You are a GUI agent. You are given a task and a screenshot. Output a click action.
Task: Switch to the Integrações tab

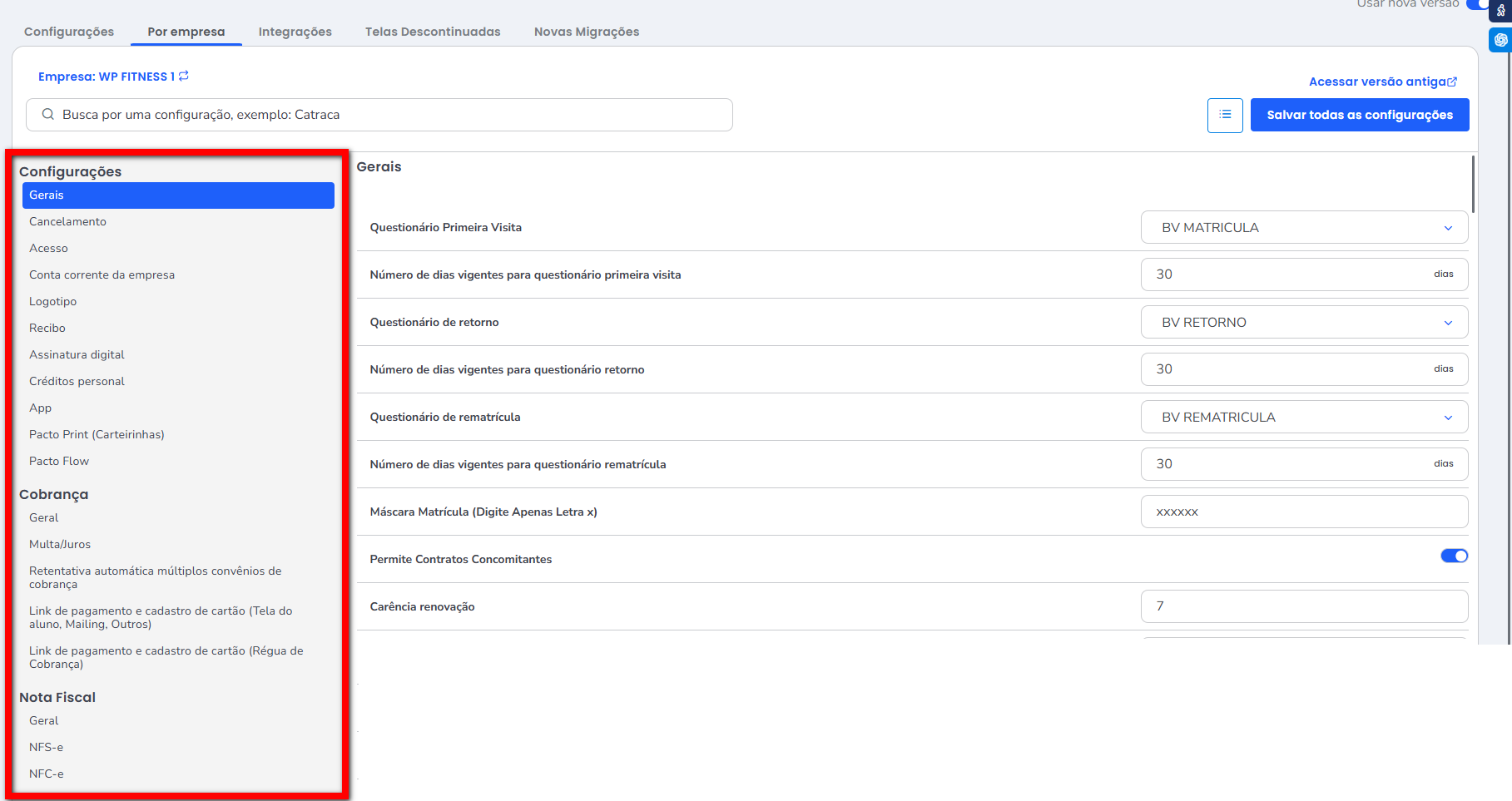pyautogui.click(x=295, y=32)
